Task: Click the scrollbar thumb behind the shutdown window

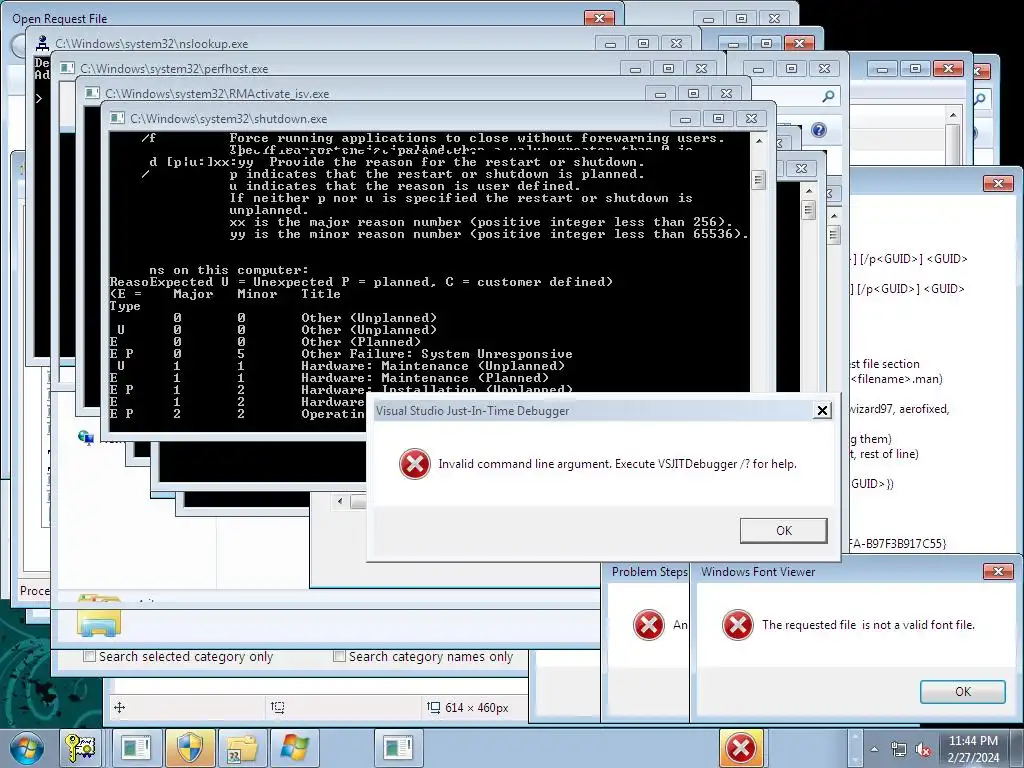Action: coord(808,210)
